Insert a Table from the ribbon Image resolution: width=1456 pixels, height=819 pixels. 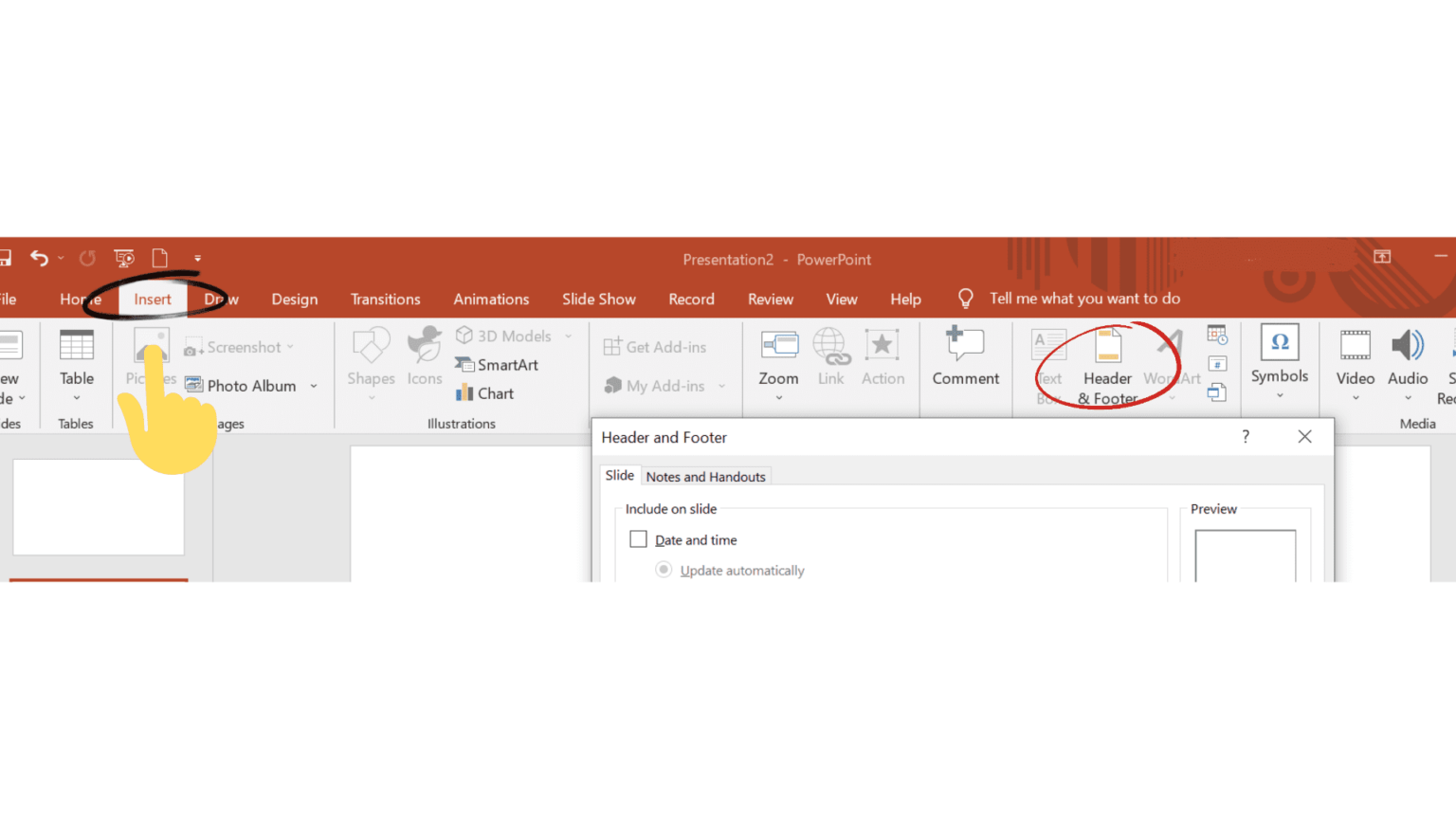(77, 360)
